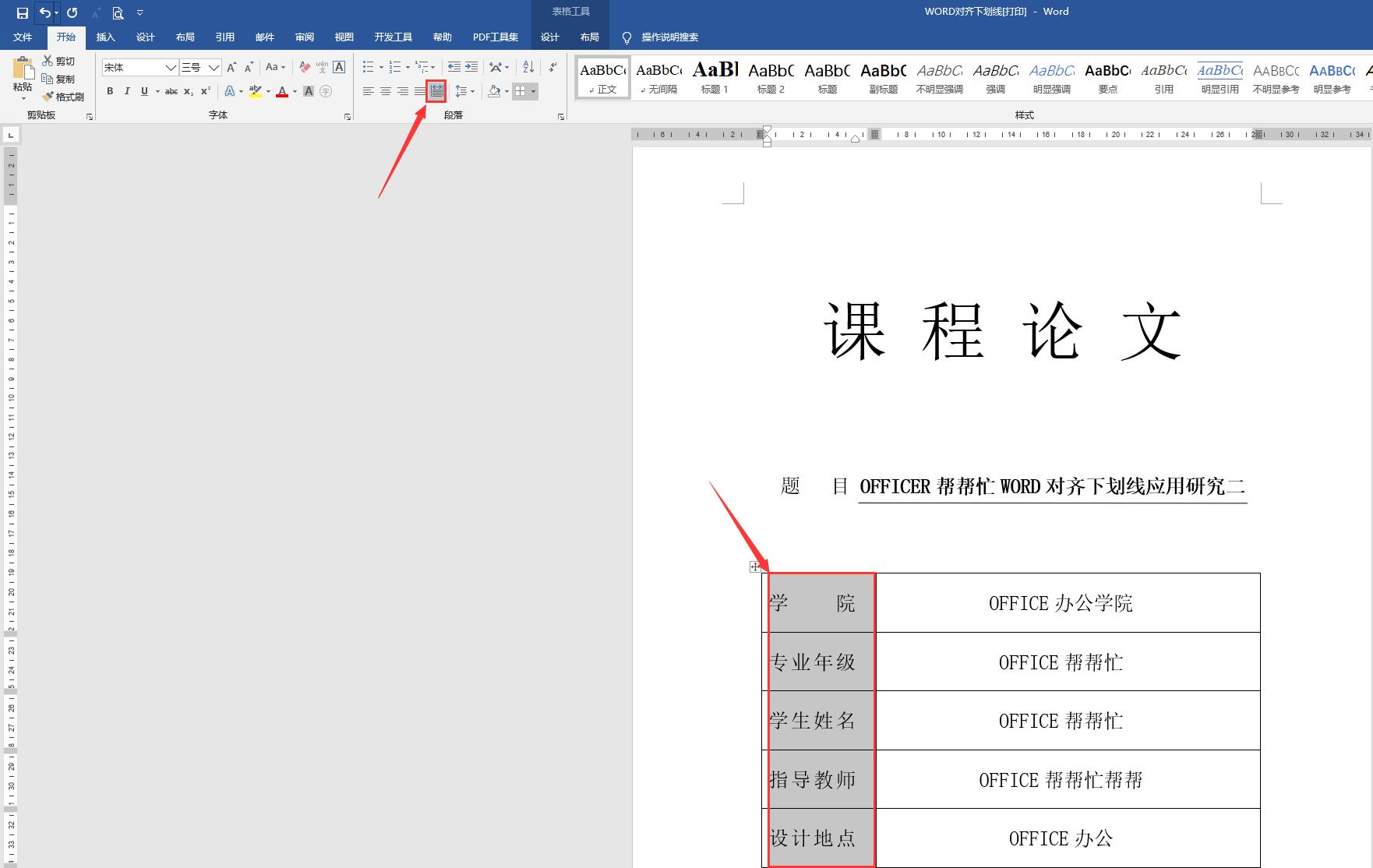Open the bullets list dropdown arrow
The width and height of the screenshot is (1373, 868).
(x=381, y=68)
